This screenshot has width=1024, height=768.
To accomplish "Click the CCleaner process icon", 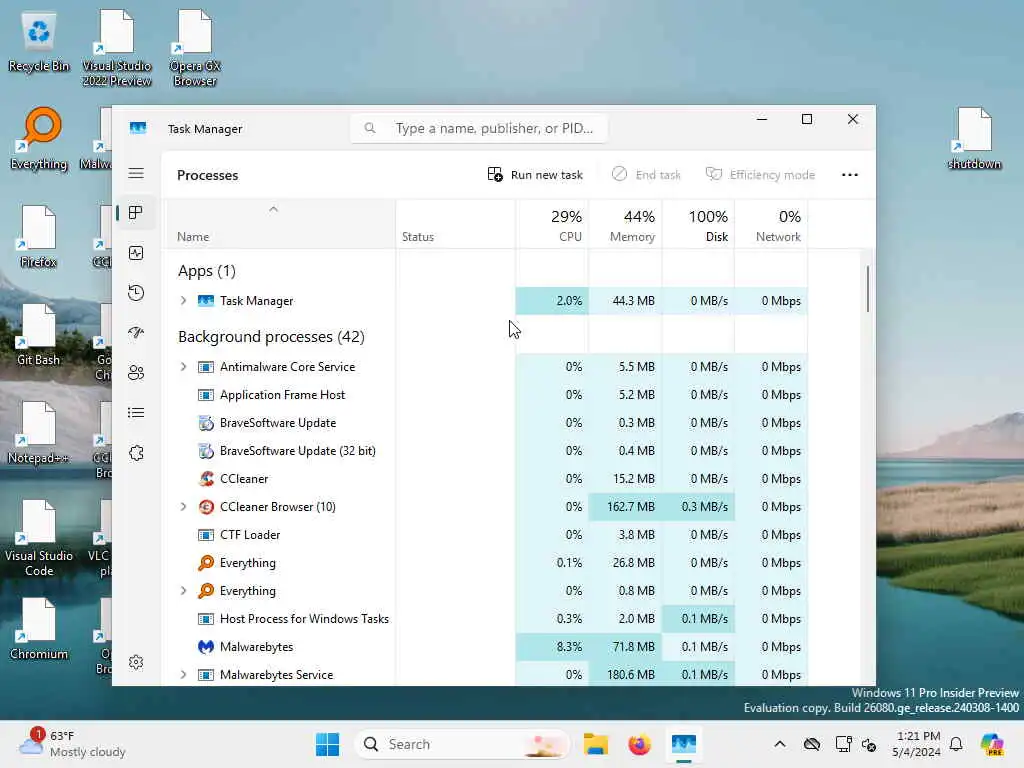I will tap(206, 479).
